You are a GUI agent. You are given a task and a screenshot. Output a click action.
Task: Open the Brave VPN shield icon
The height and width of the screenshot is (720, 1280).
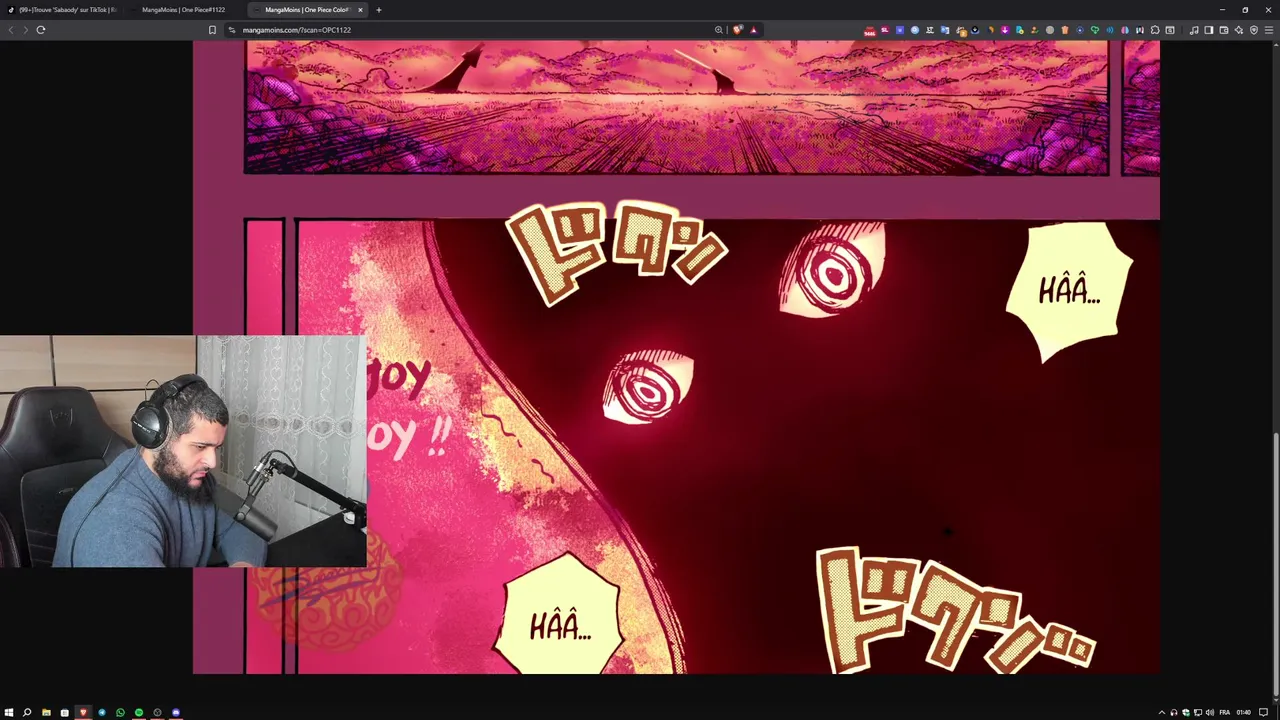click(x=1254, y=30)
